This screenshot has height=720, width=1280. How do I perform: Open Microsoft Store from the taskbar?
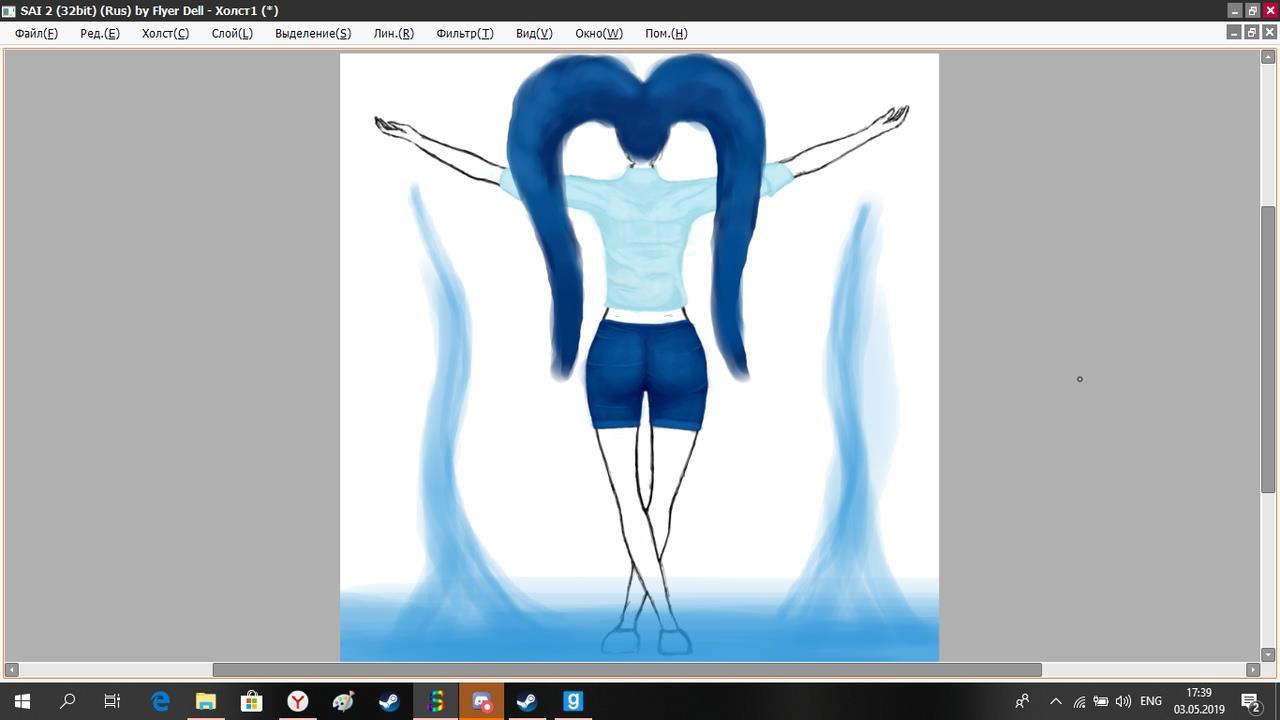(252, 701)
